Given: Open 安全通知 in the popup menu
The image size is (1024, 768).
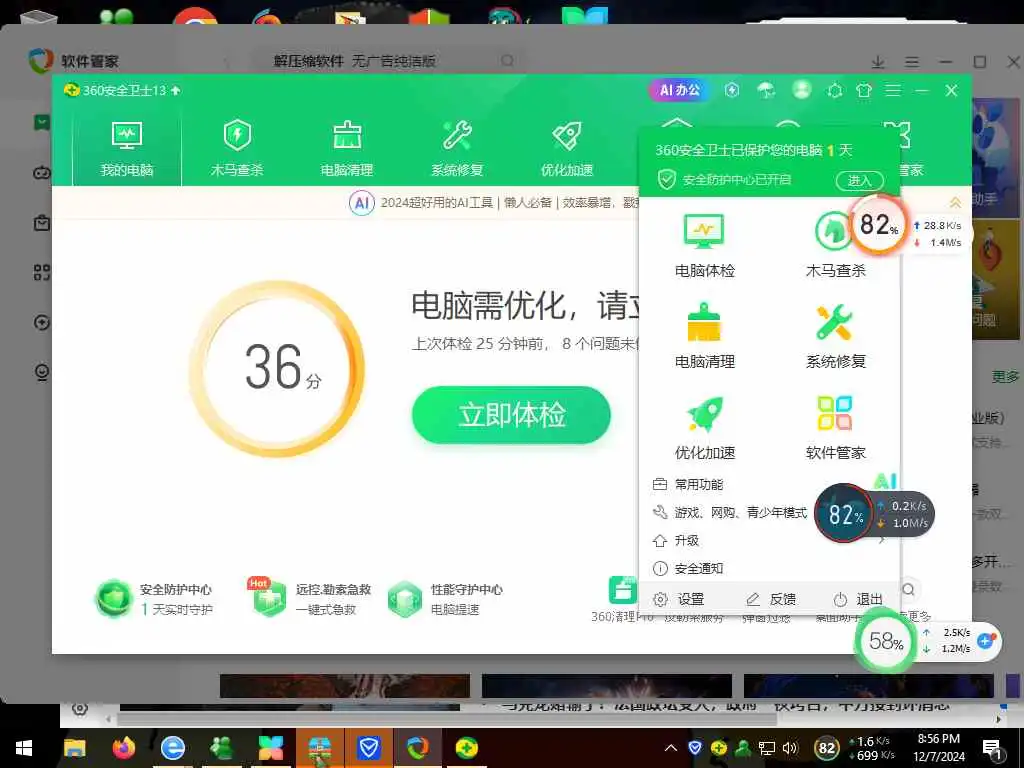Looking at the screenshot, I should tap(688, 569).
